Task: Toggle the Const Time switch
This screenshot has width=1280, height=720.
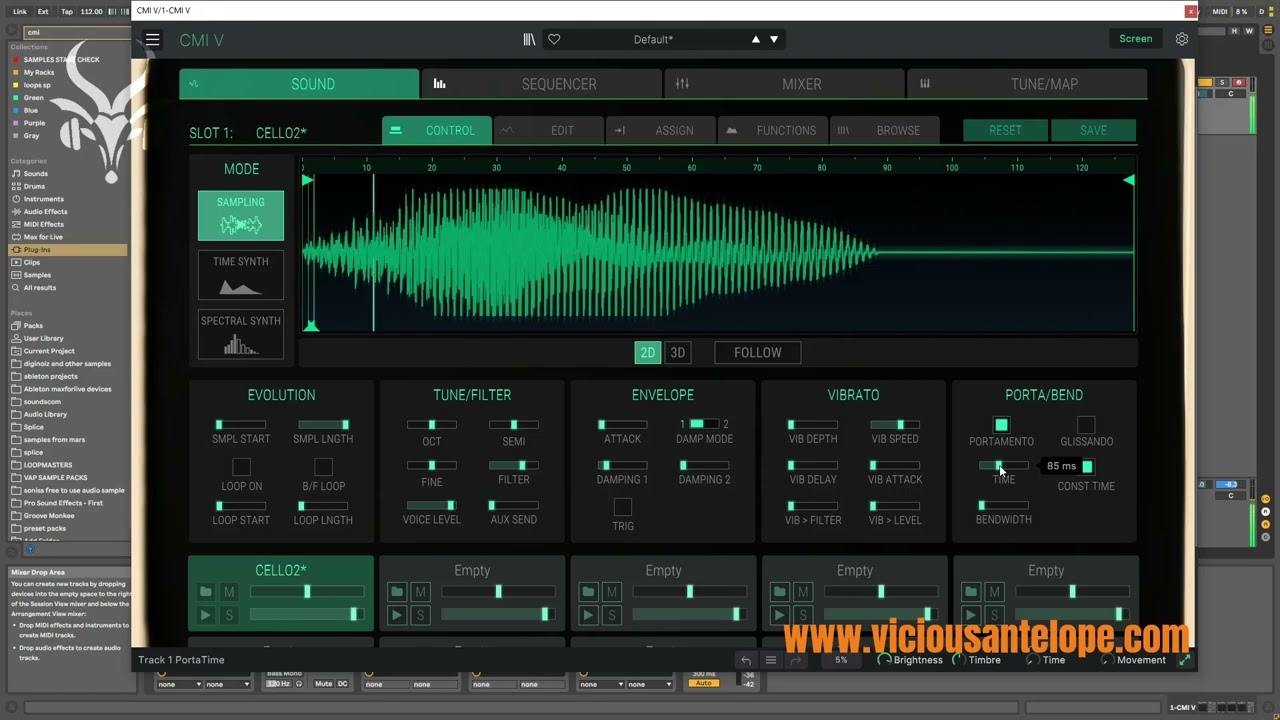Action: [1087, 466]
